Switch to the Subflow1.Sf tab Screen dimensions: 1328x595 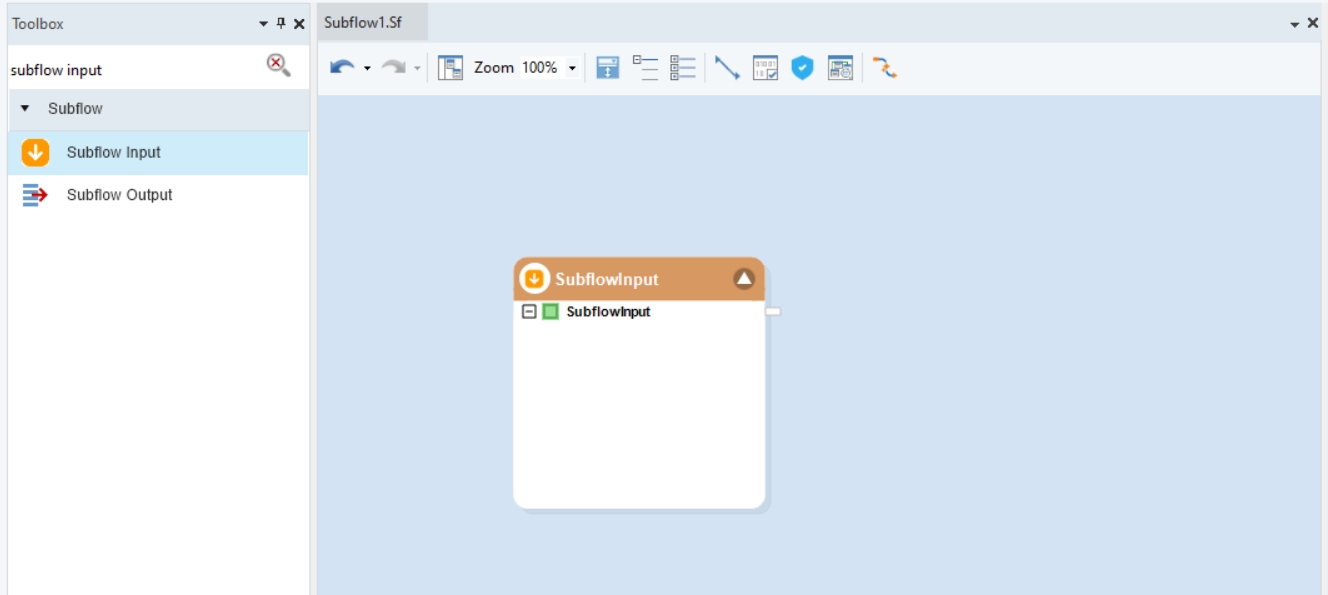(363, 22)
